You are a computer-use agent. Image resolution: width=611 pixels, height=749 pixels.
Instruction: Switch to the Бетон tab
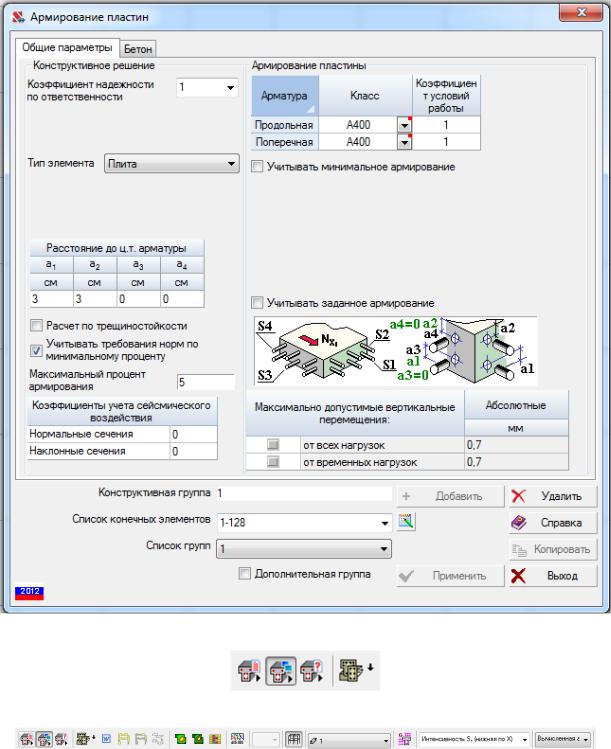click(x=138, y=49)
